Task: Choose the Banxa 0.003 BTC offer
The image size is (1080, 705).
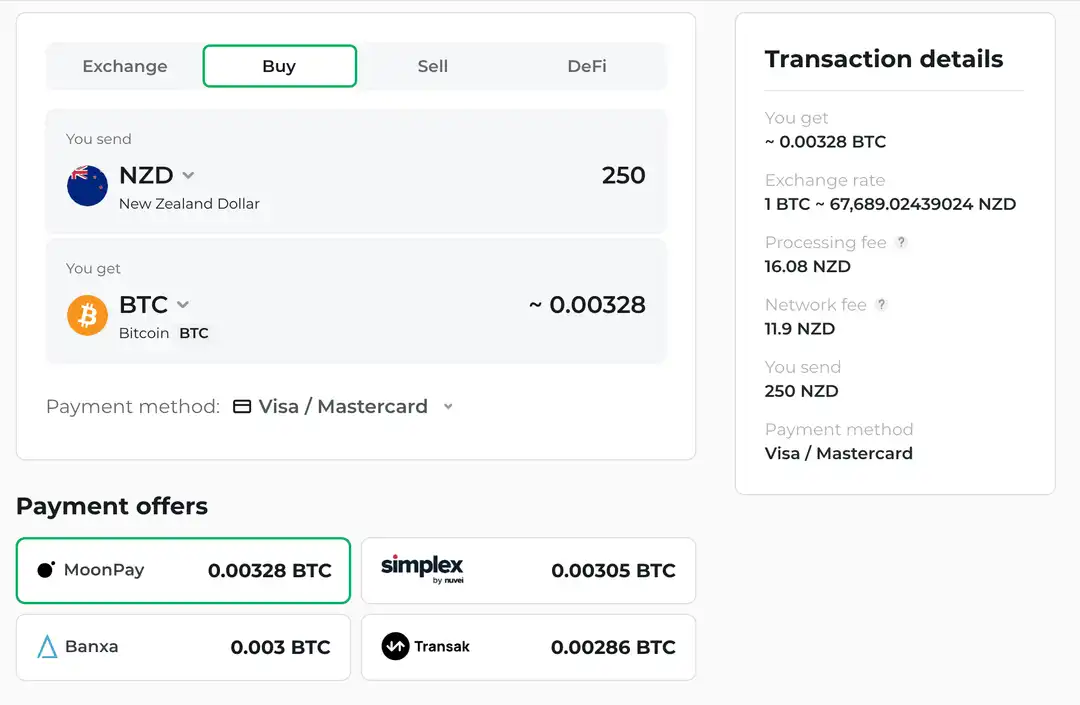Action: tap(183, 647)
